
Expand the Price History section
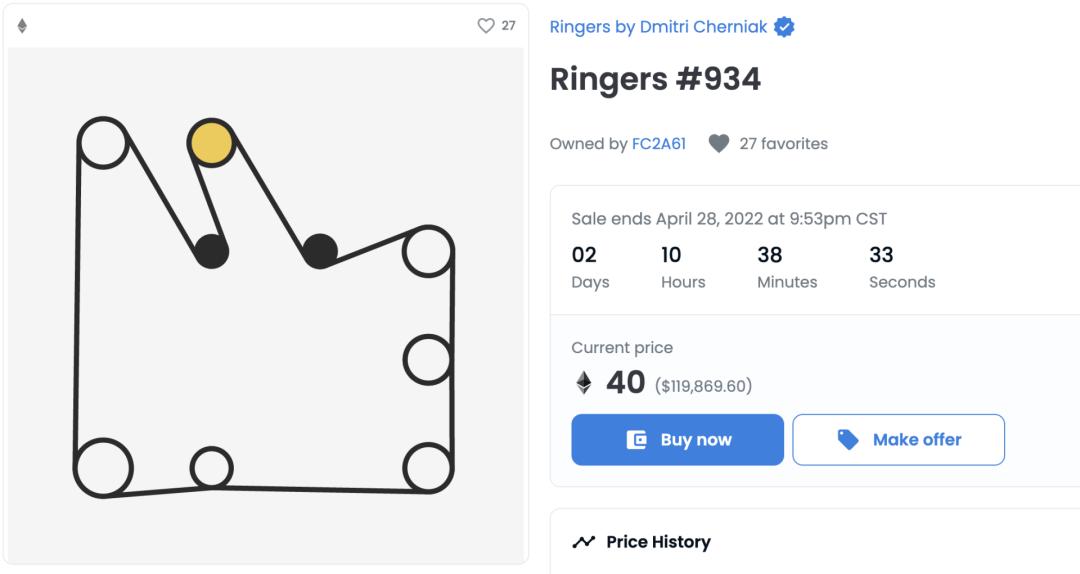(658, 542)
